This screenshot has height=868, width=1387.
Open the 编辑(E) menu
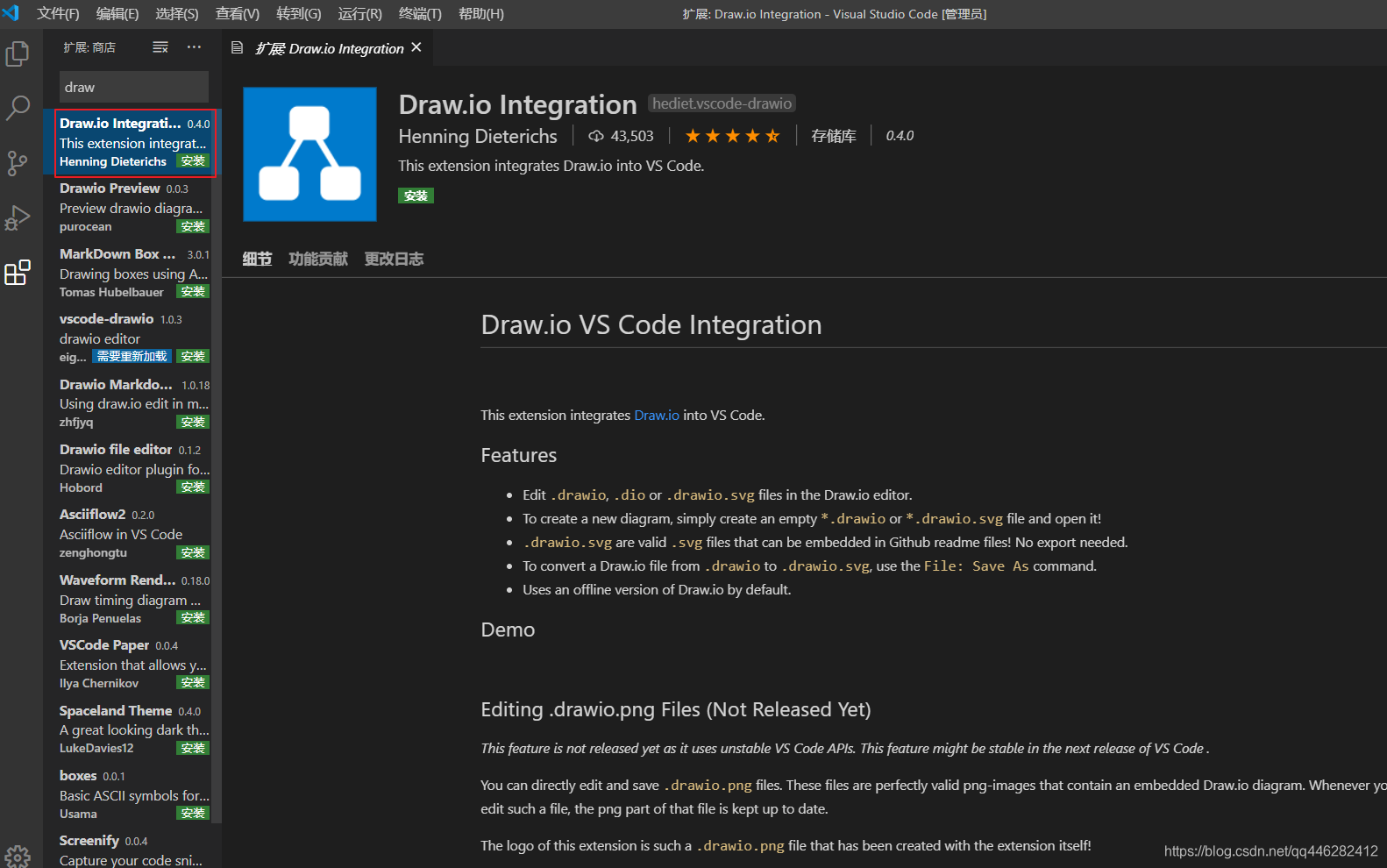(117, 14)
